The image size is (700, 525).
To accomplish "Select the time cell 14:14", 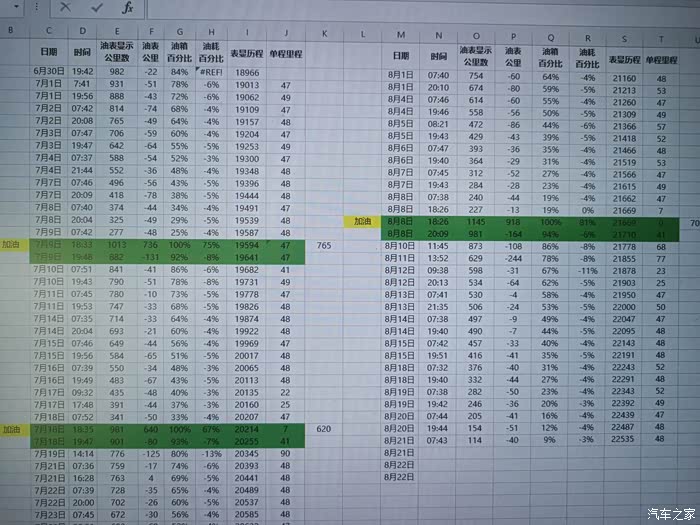I will coord(83,454).
